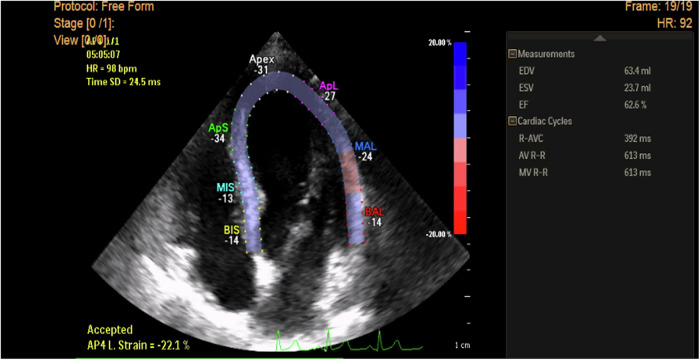Click the -20.00 % color scale label
The width and height of the screenshot is (700, 360).
click(439, 235)
